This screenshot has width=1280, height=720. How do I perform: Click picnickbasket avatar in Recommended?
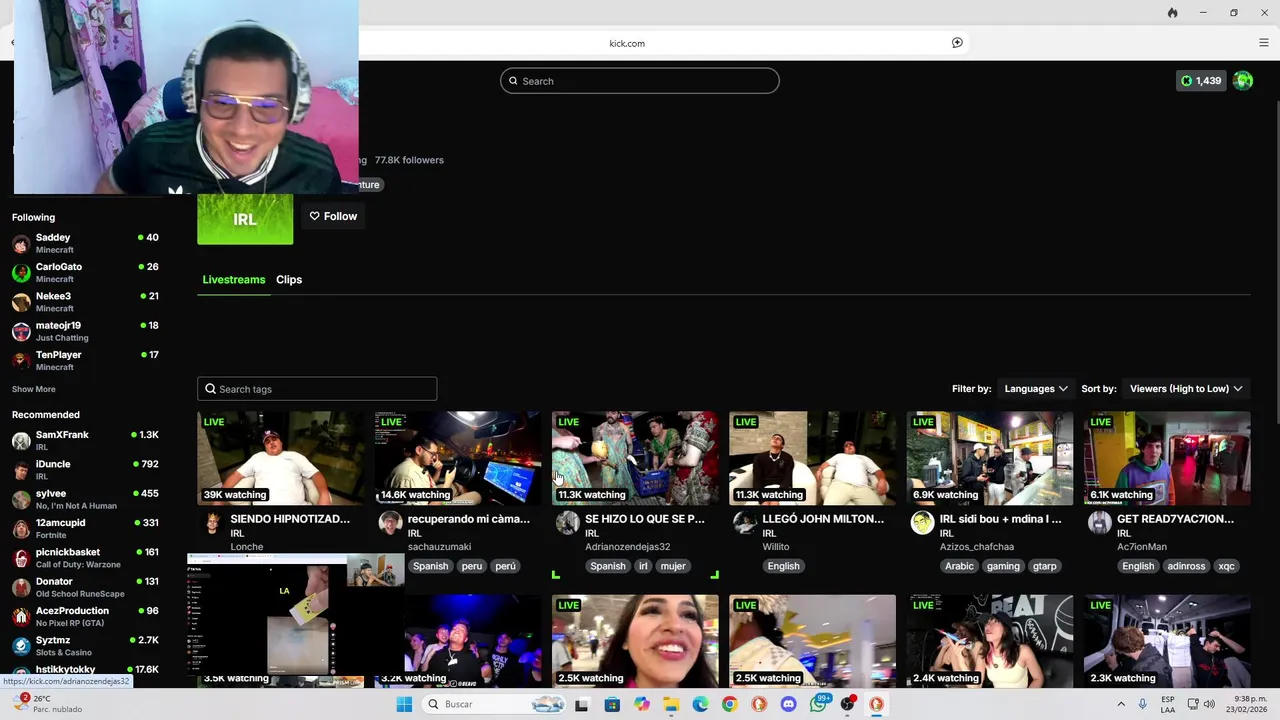click(x=21, y=557)
